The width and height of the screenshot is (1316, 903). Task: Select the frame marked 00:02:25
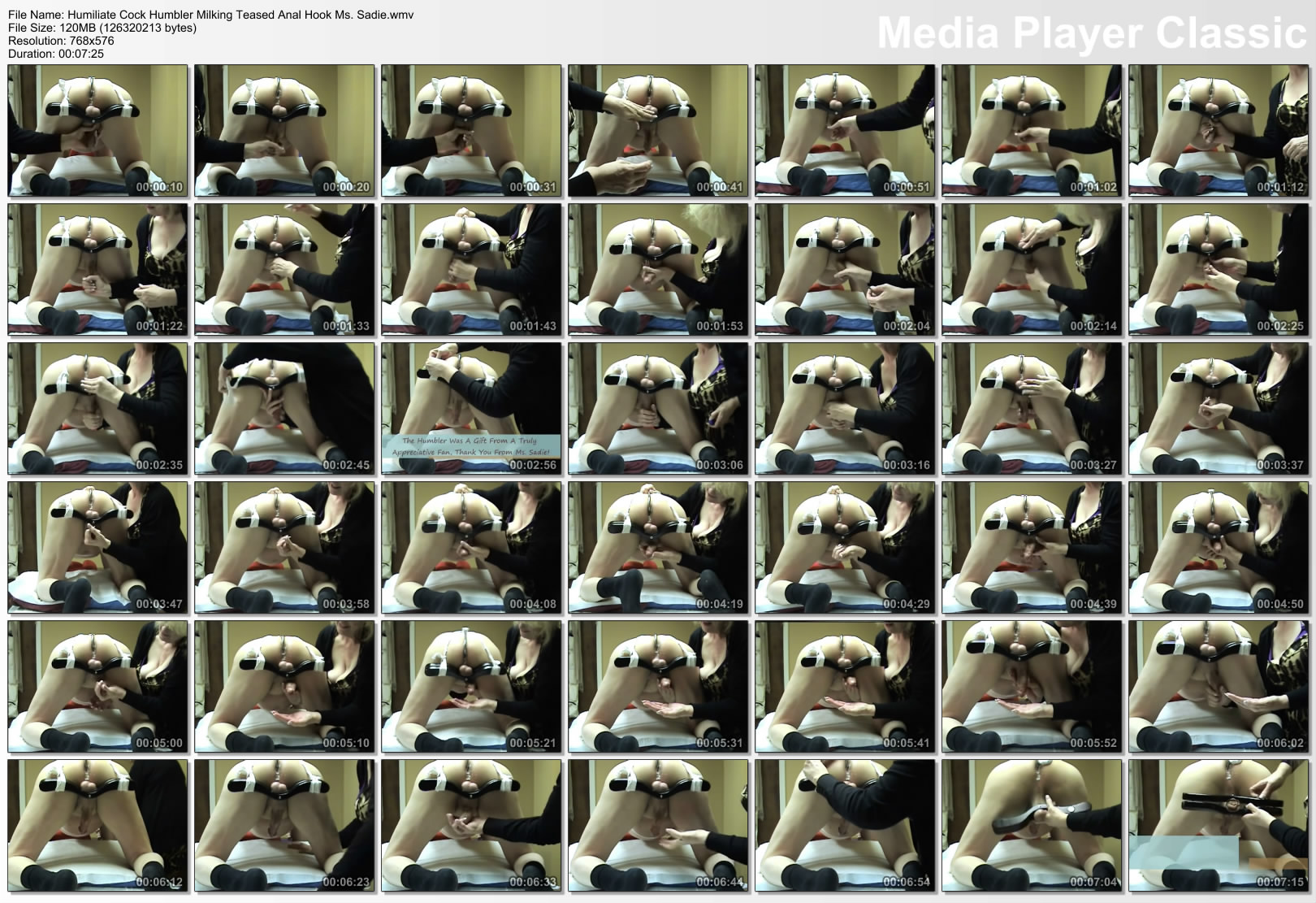(1218, 270)
